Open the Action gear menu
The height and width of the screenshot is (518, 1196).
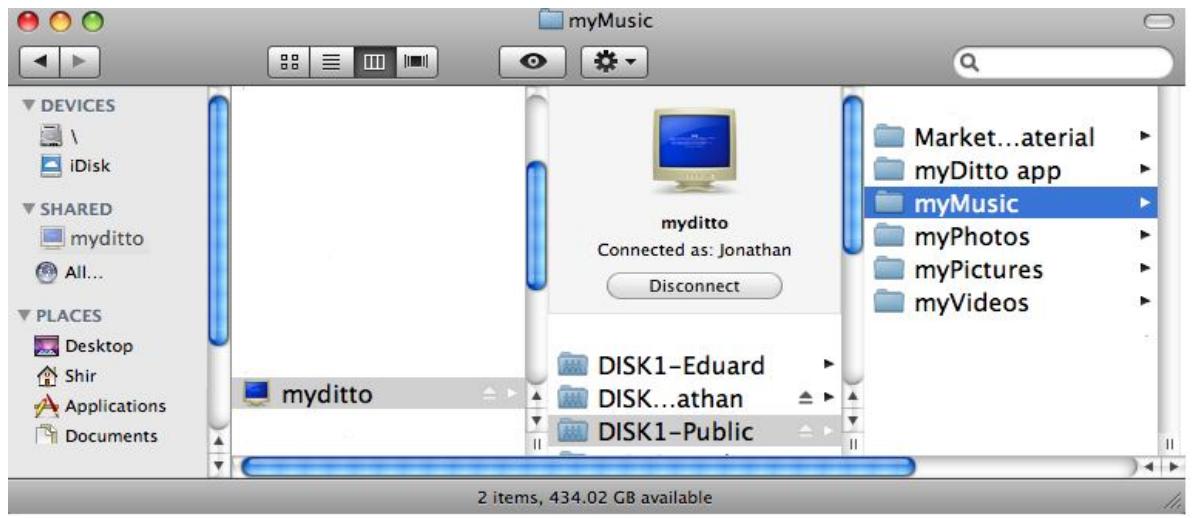614,63
